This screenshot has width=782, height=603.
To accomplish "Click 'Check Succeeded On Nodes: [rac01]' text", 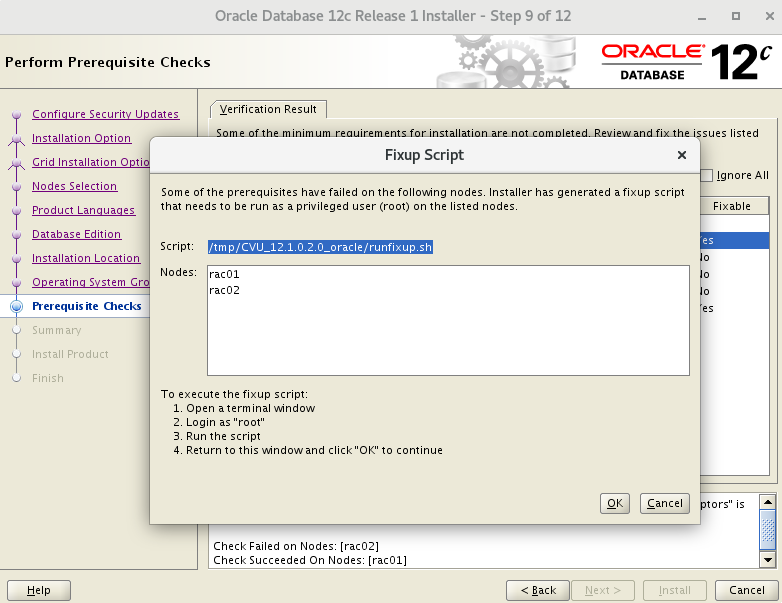I will click(310, 560).
